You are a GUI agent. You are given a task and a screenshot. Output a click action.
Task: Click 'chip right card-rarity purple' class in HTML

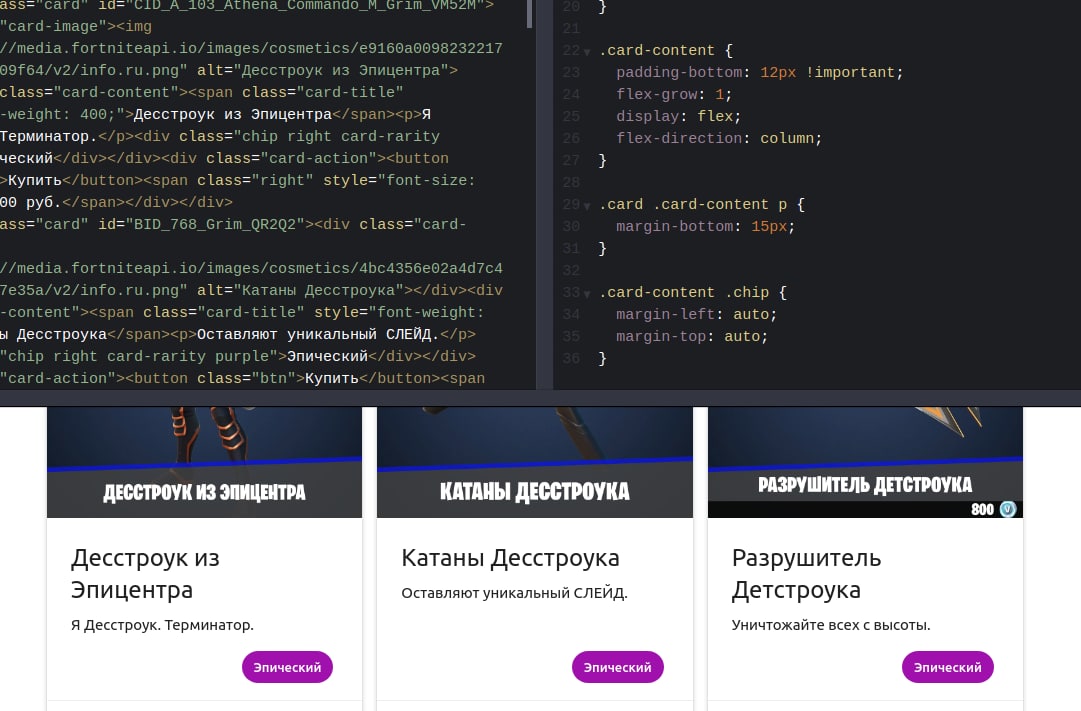(x=143, y=357)
